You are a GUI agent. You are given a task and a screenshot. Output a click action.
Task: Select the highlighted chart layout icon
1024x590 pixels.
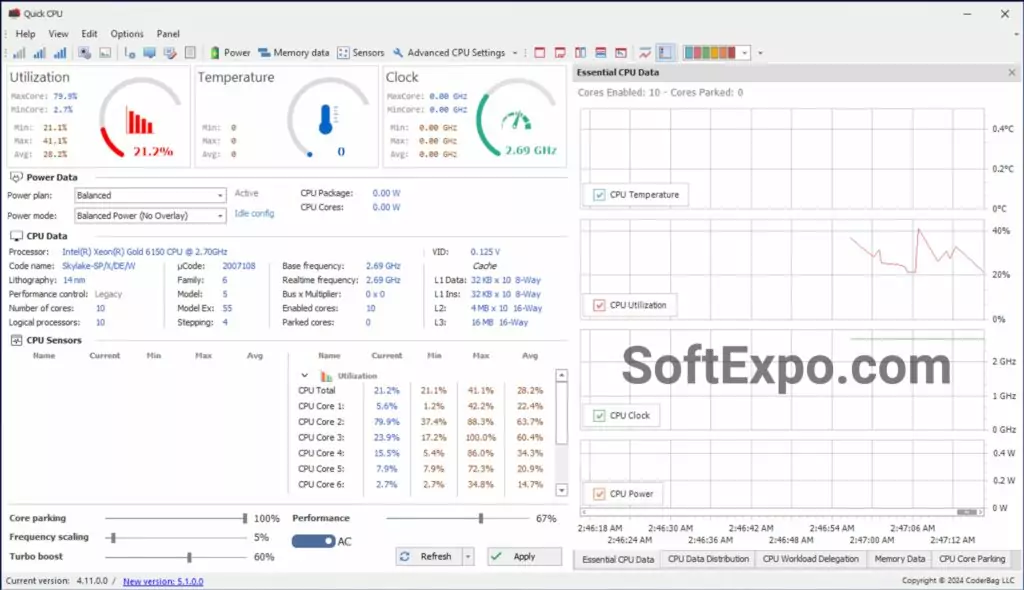pos(664,51)
